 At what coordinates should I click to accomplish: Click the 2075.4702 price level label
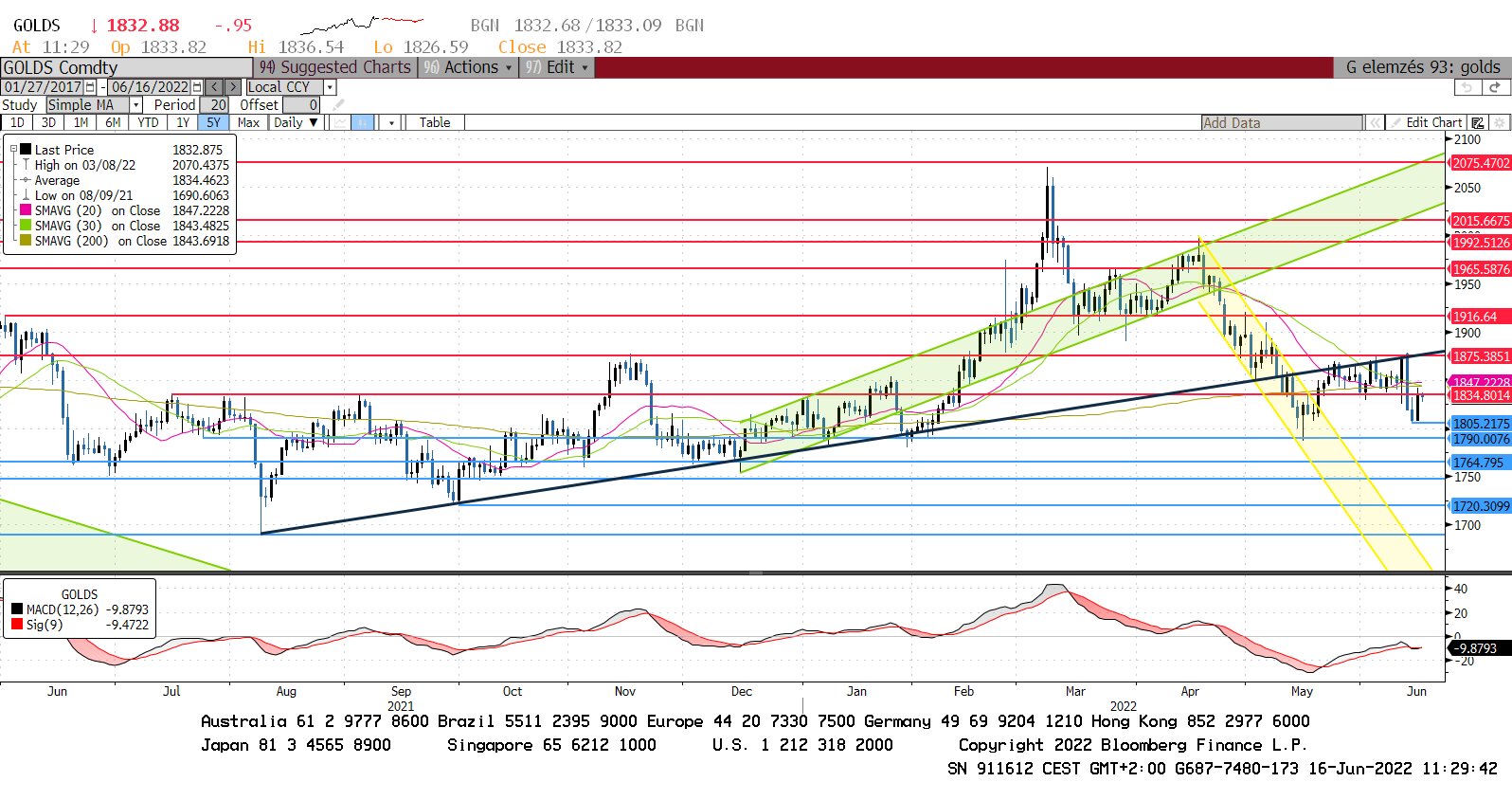click(x=1481, y=163)
